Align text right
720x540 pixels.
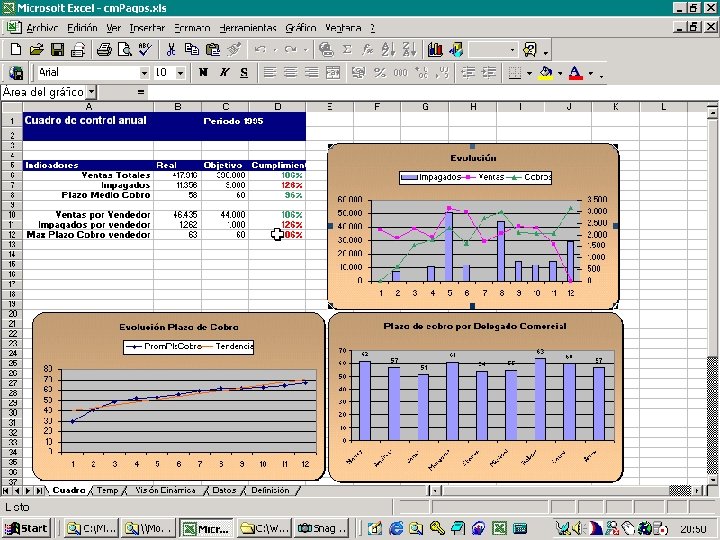312,72
